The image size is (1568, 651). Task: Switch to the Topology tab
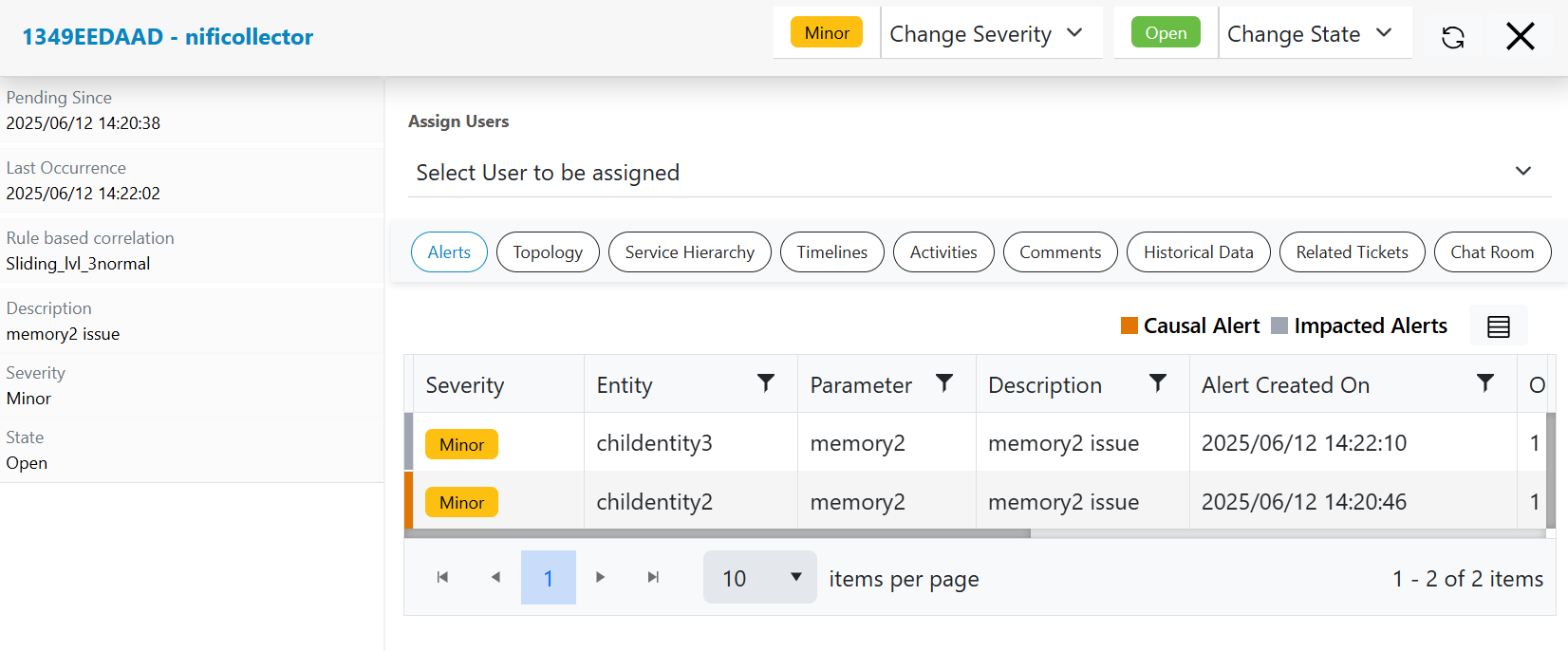[x=548, y=252]
